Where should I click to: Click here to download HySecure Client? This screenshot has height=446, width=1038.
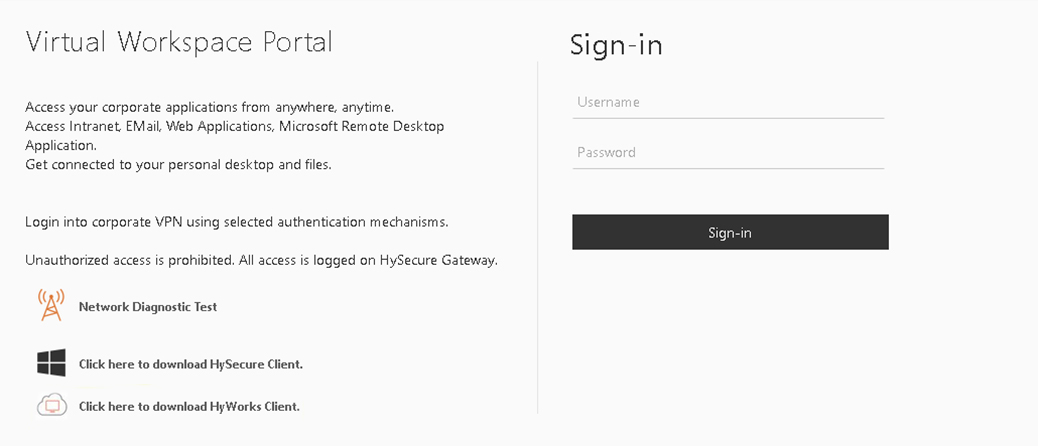(x=191, y=364)
